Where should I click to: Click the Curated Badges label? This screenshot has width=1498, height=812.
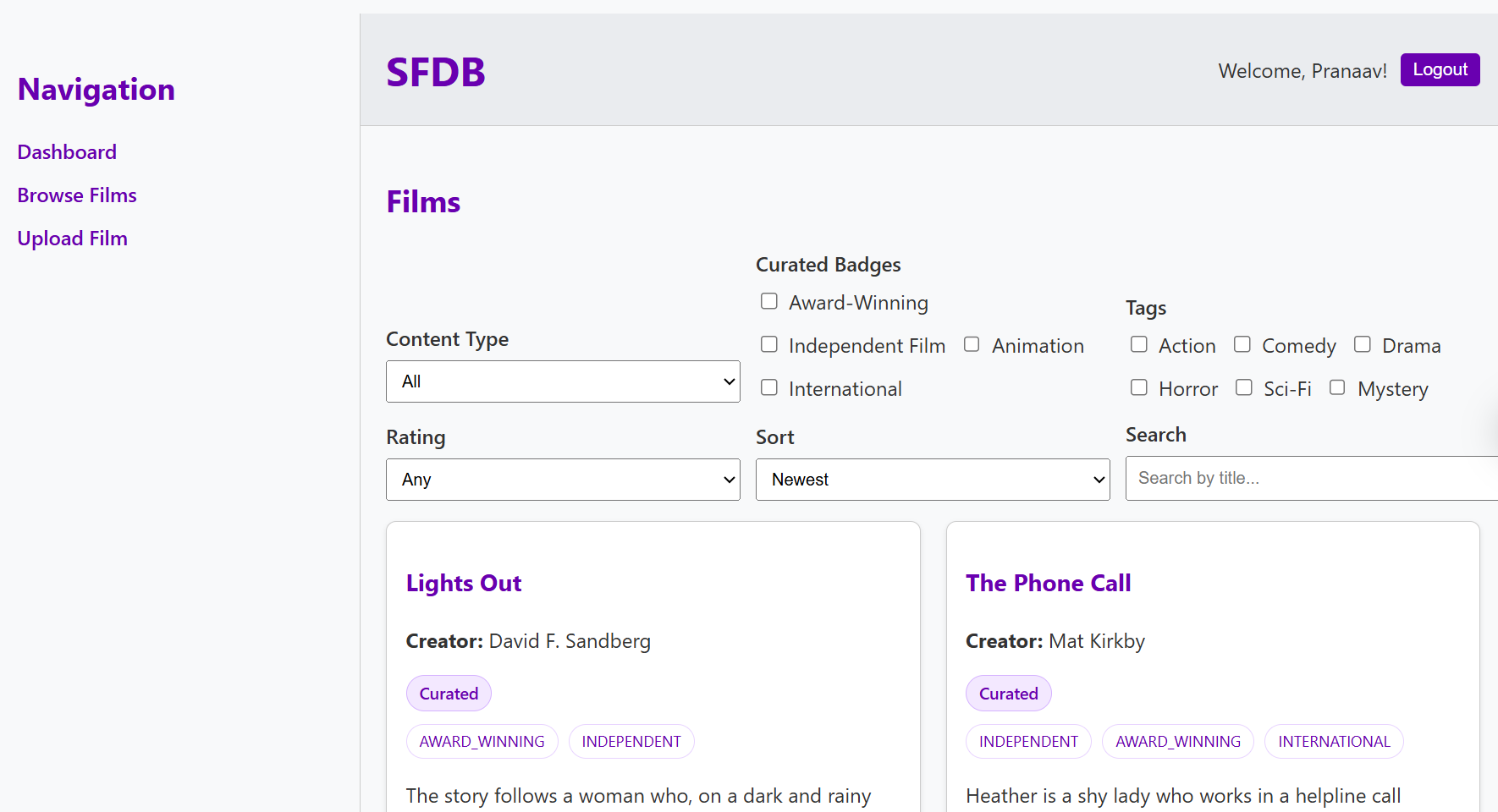point(829,265)
